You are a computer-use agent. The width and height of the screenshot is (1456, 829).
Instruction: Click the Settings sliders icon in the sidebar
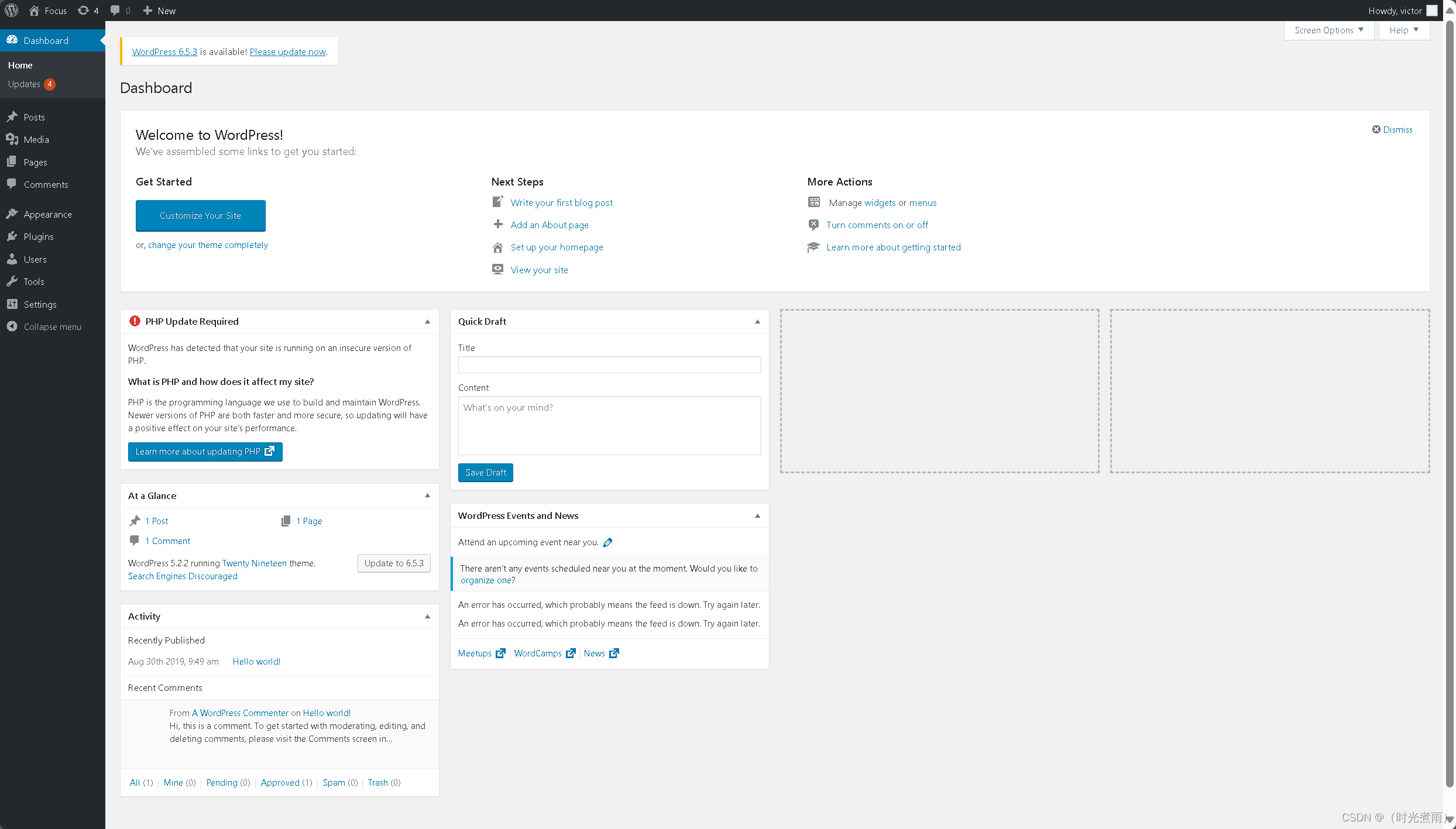tap(12, 304)
